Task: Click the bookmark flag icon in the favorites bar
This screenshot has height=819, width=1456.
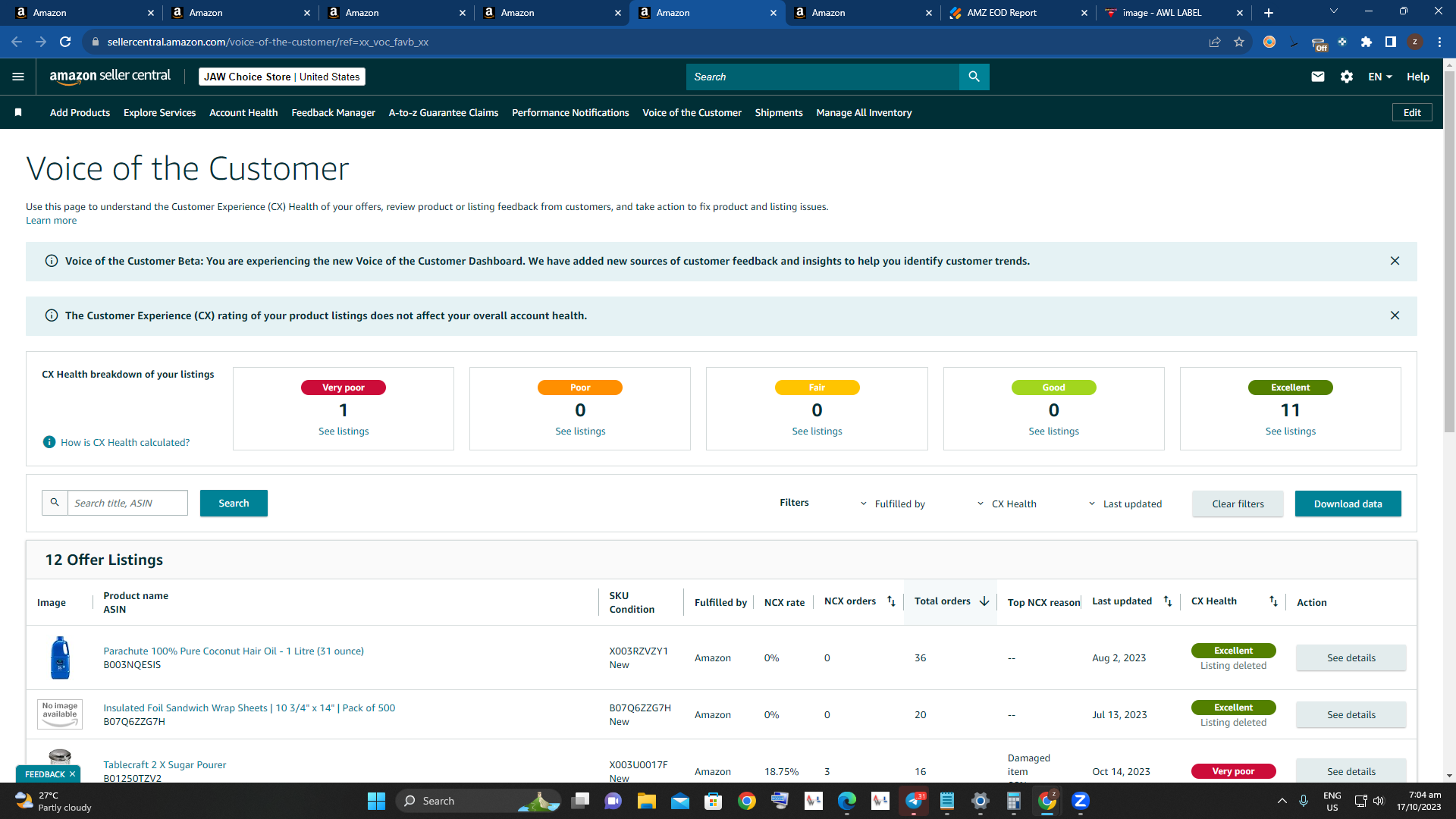Action: point(18,112)
